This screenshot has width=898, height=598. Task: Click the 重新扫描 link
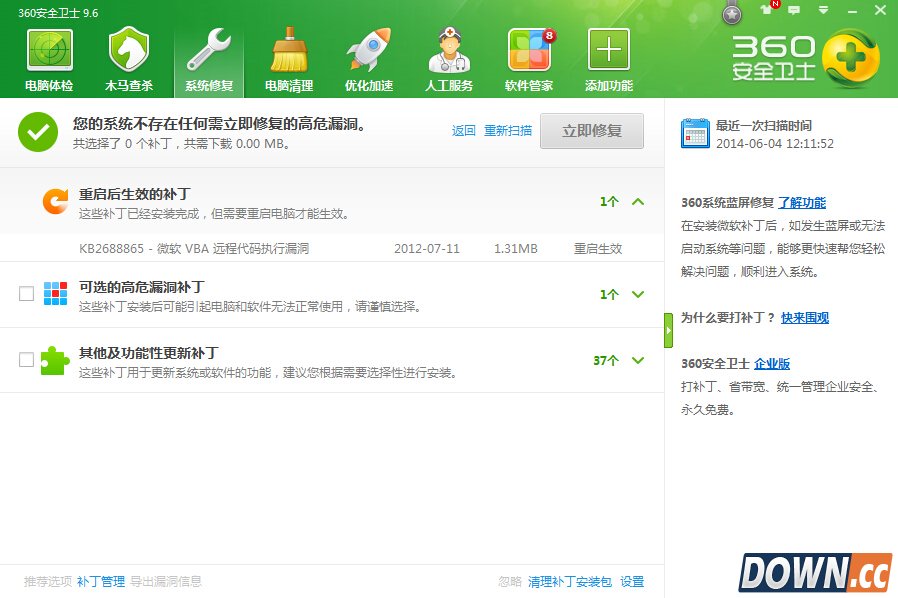click(x=508, y=131)
